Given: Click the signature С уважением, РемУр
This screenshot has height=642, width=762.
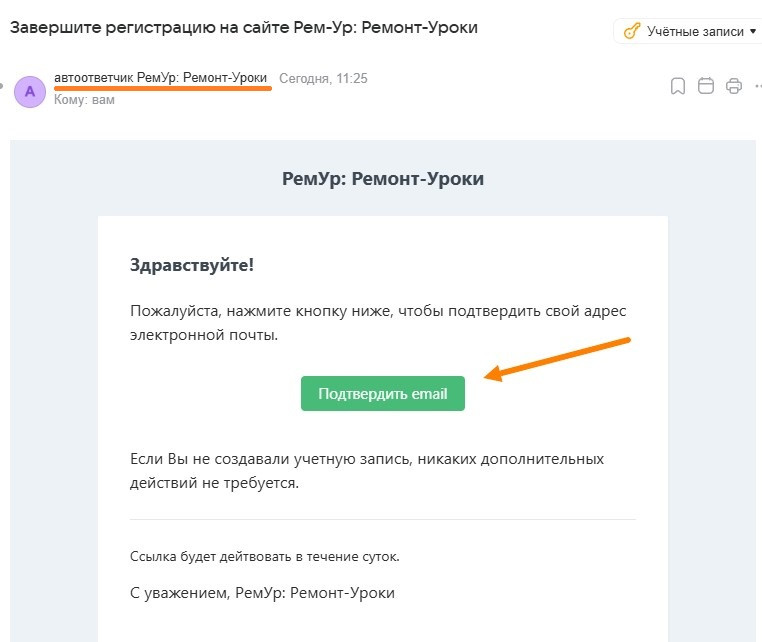Looking at the screenshot, I should tap(262, 593).
